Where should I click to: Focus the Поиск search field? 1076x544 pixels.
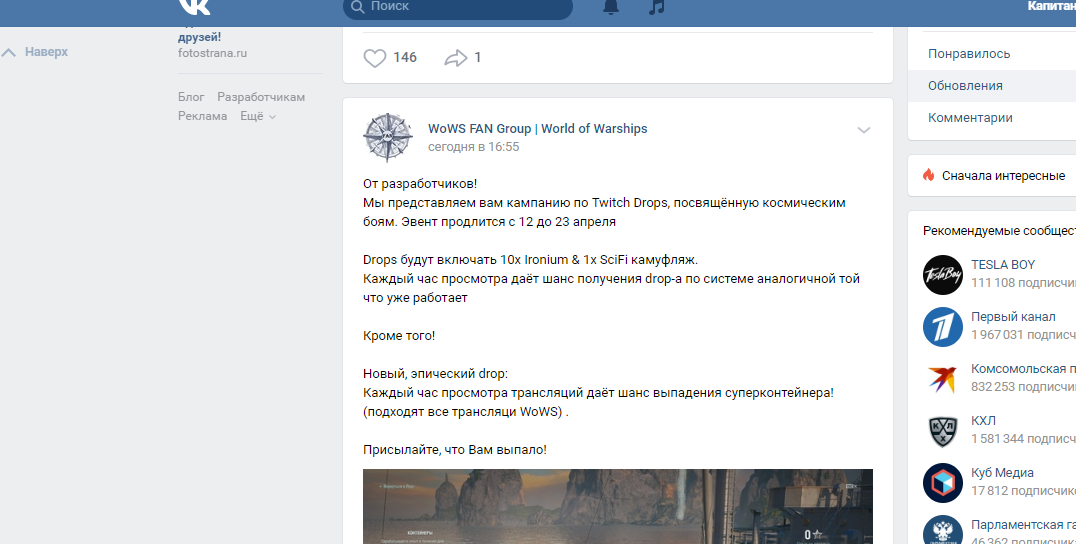click(x=458, y=7)
